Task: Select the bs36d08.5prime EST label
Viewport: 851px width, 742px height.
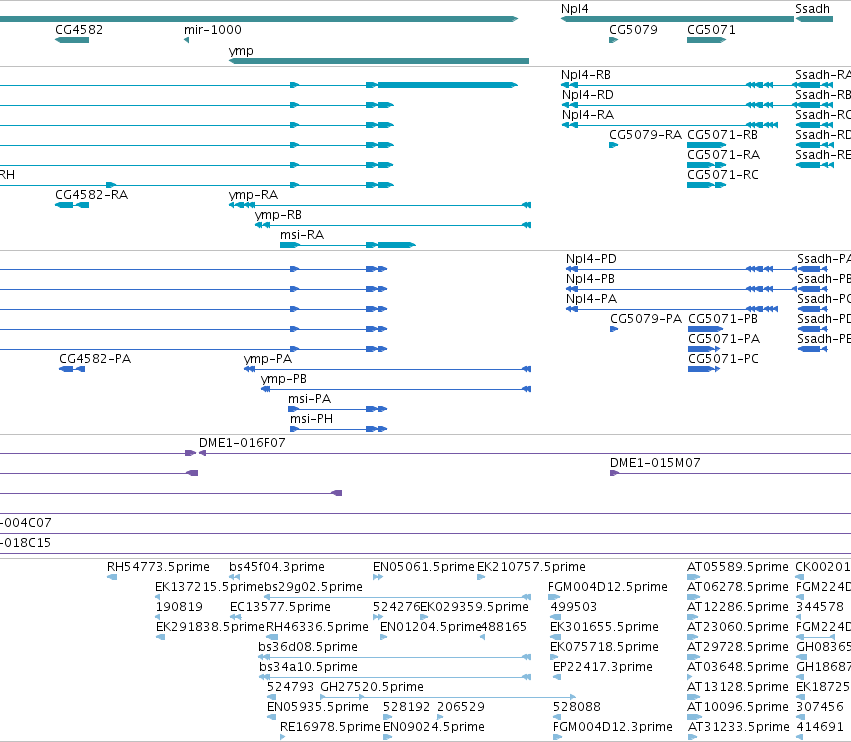Action: pyautogui.click(x=308, y=647)
